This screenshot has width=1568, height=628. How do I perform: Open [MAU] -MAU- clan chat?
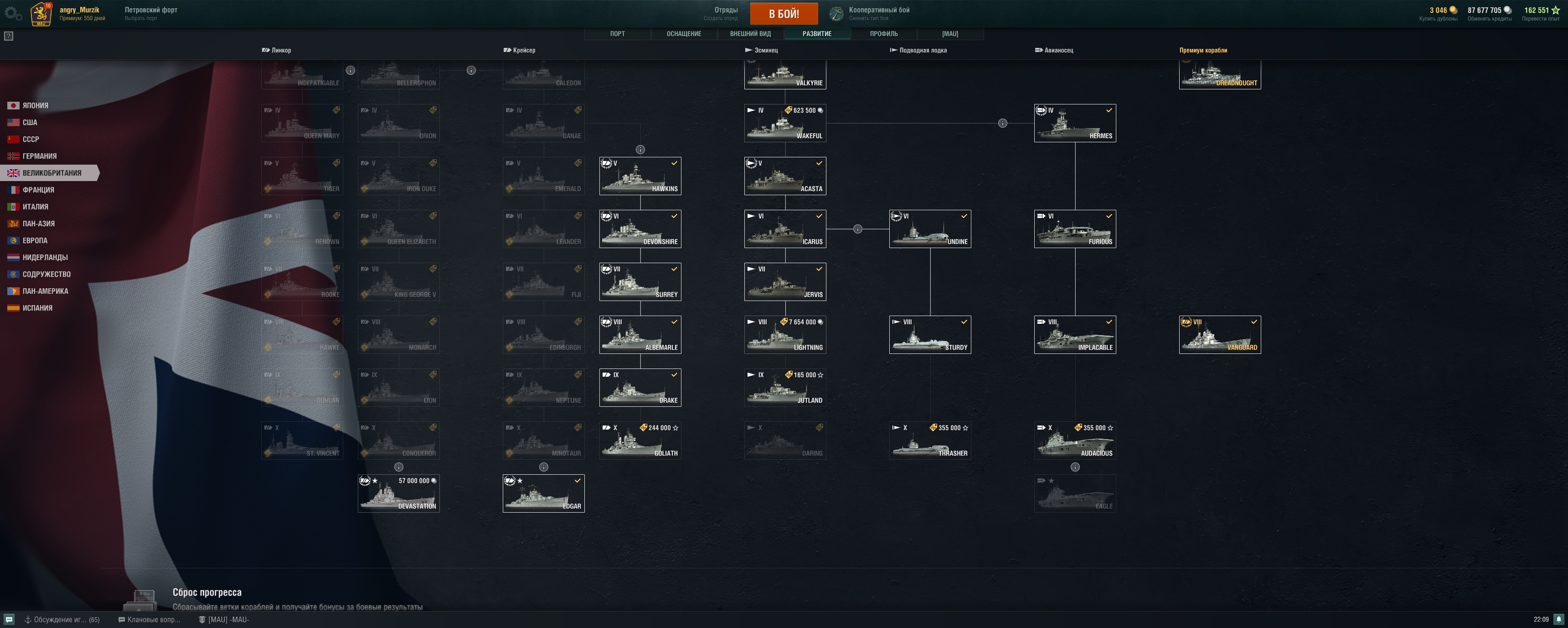pyautogui.click(x=224, y=619)
